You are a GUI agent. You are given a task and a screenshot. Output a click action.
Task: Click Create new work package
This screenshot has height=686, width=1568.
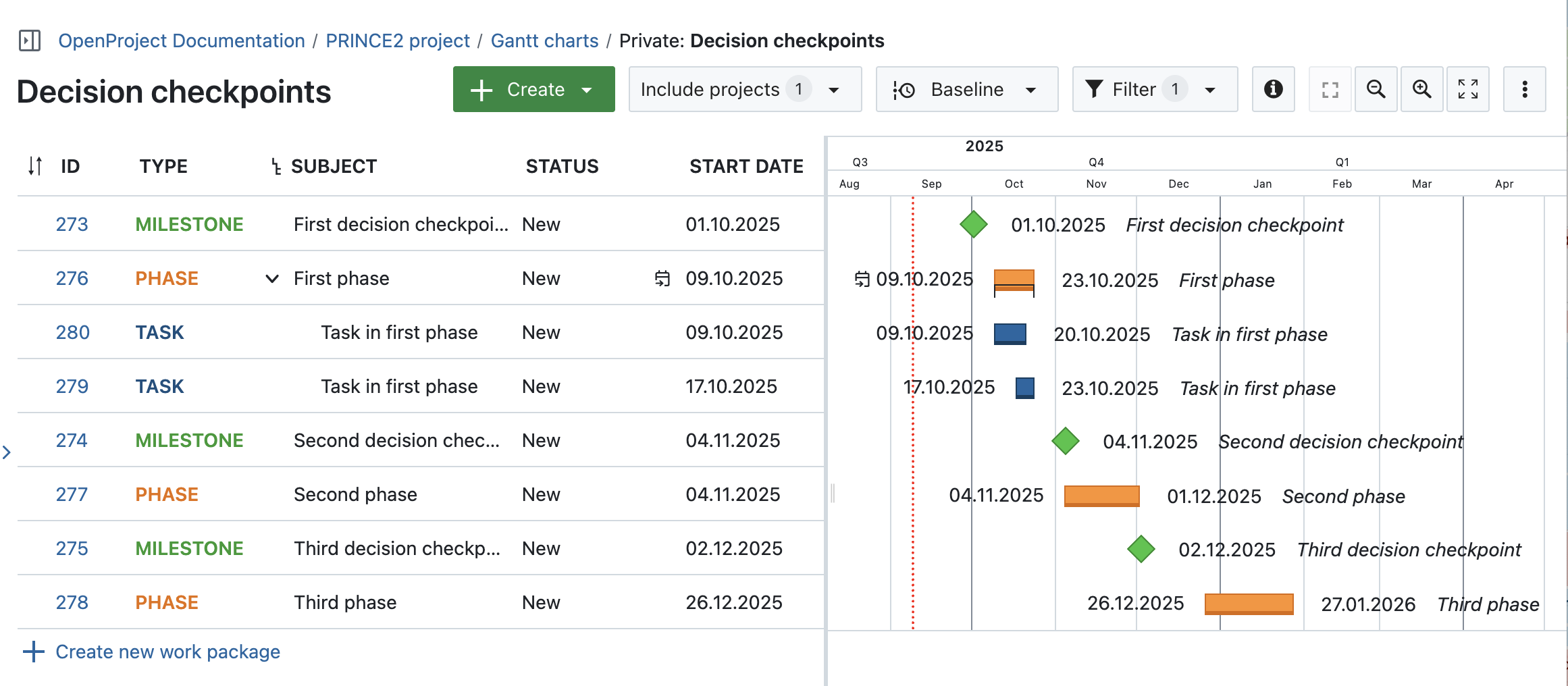point(167,651)
